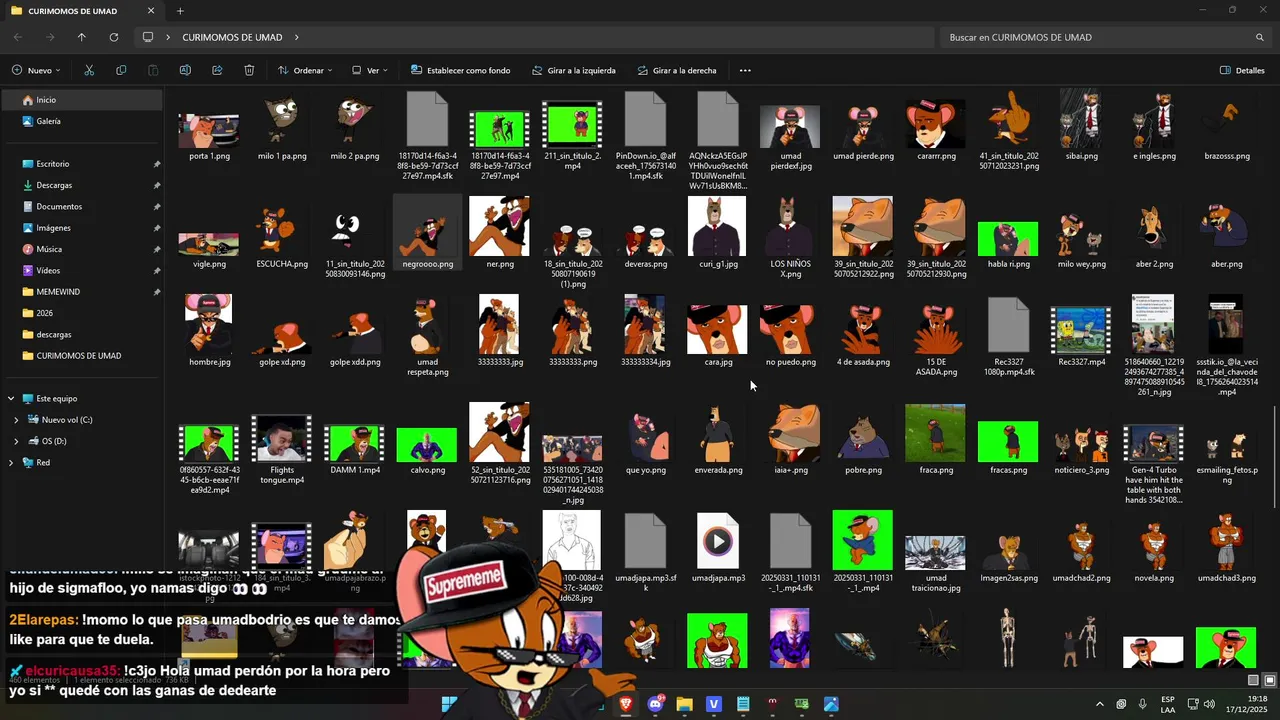Open Música in the sidebar

pyautogui.click(x=82, y=249)
